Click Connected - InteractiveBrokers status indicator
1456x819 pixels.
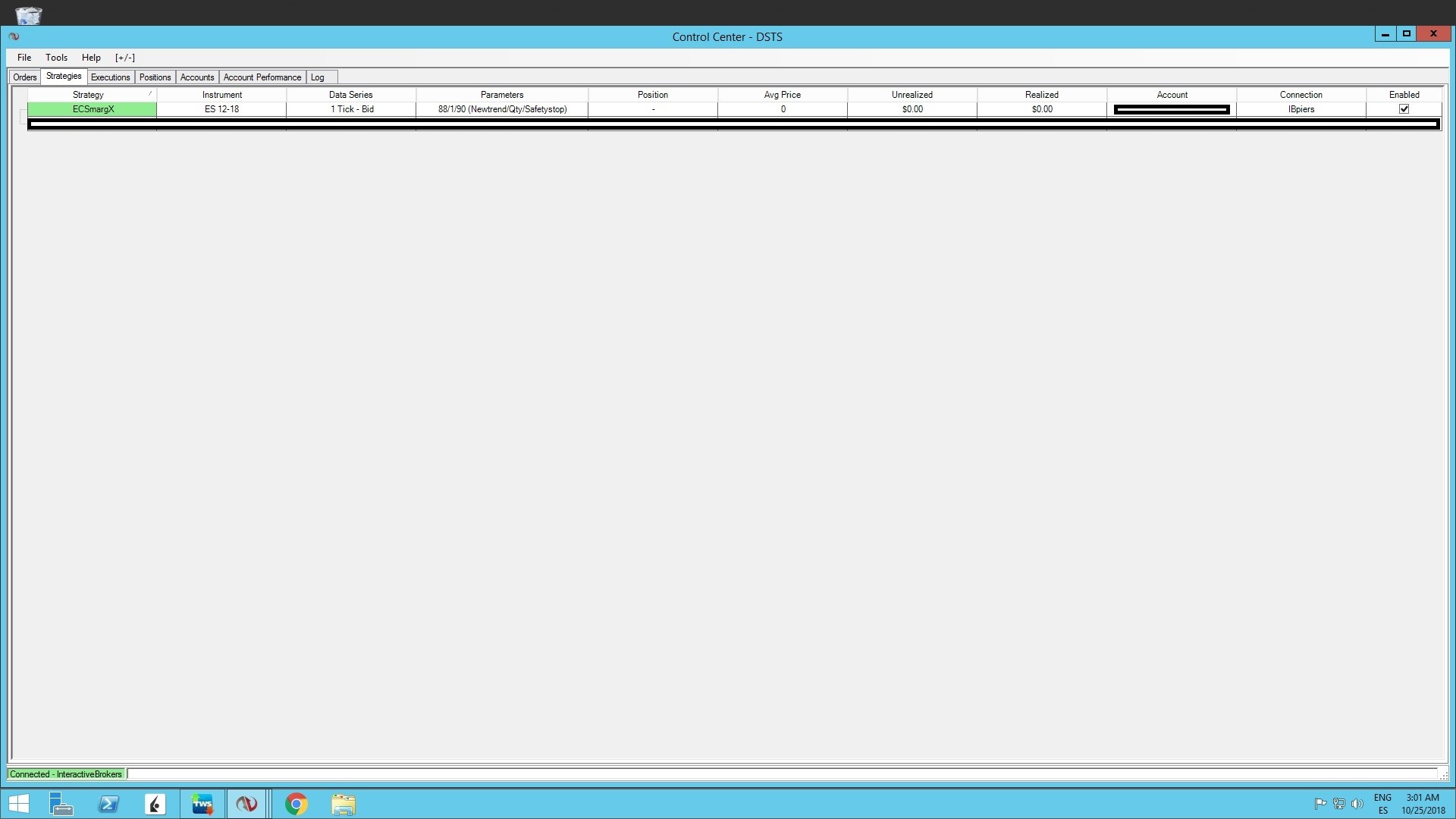66,774
